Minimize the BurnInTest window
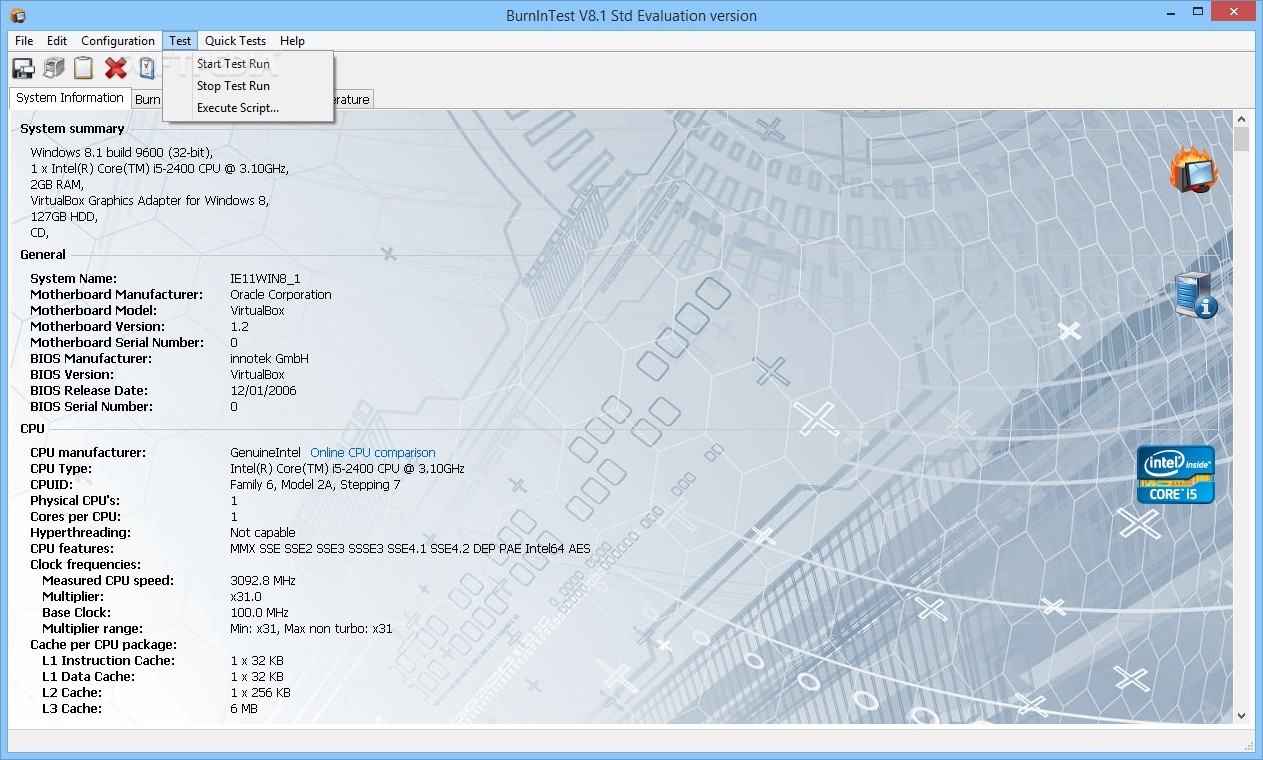 [1170, 11]
